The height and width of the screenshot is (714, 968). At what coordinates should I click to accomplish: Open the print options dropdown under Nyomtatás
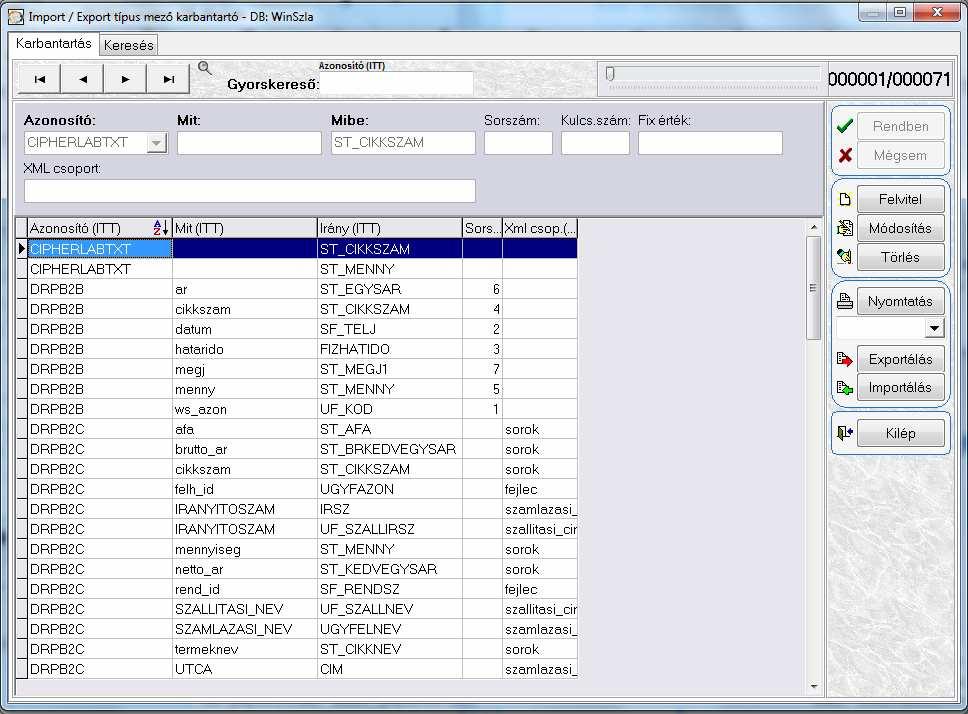click(x=934, y=329)
